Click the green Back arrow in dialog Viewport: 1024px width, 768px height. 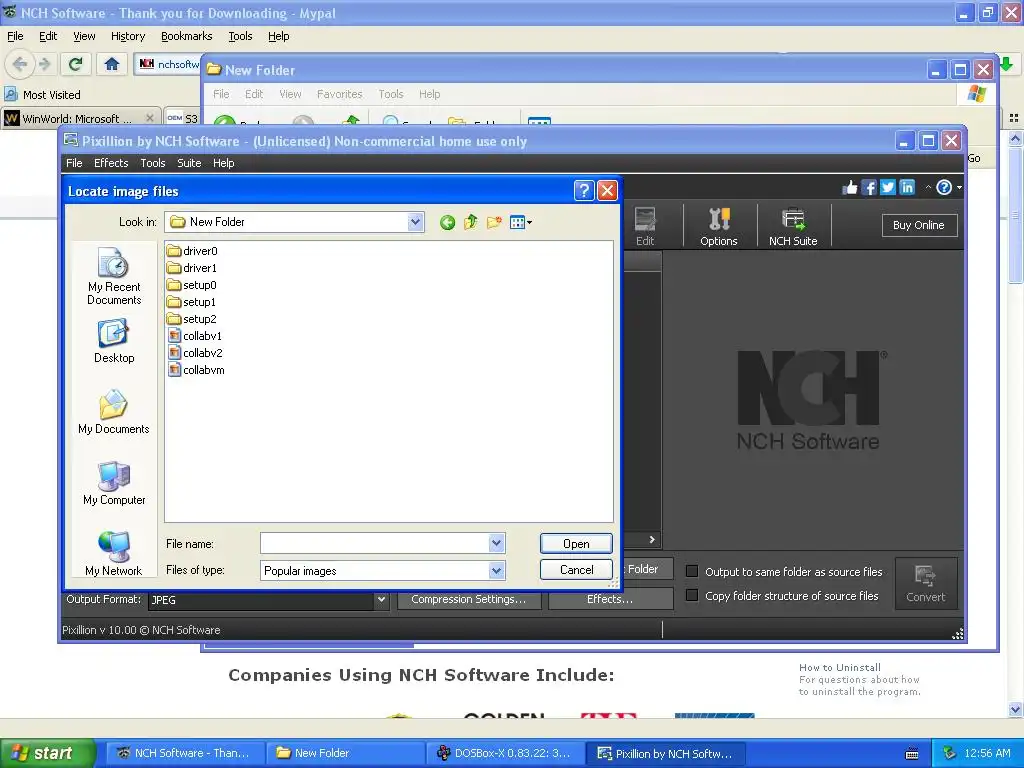coord(447,223)
